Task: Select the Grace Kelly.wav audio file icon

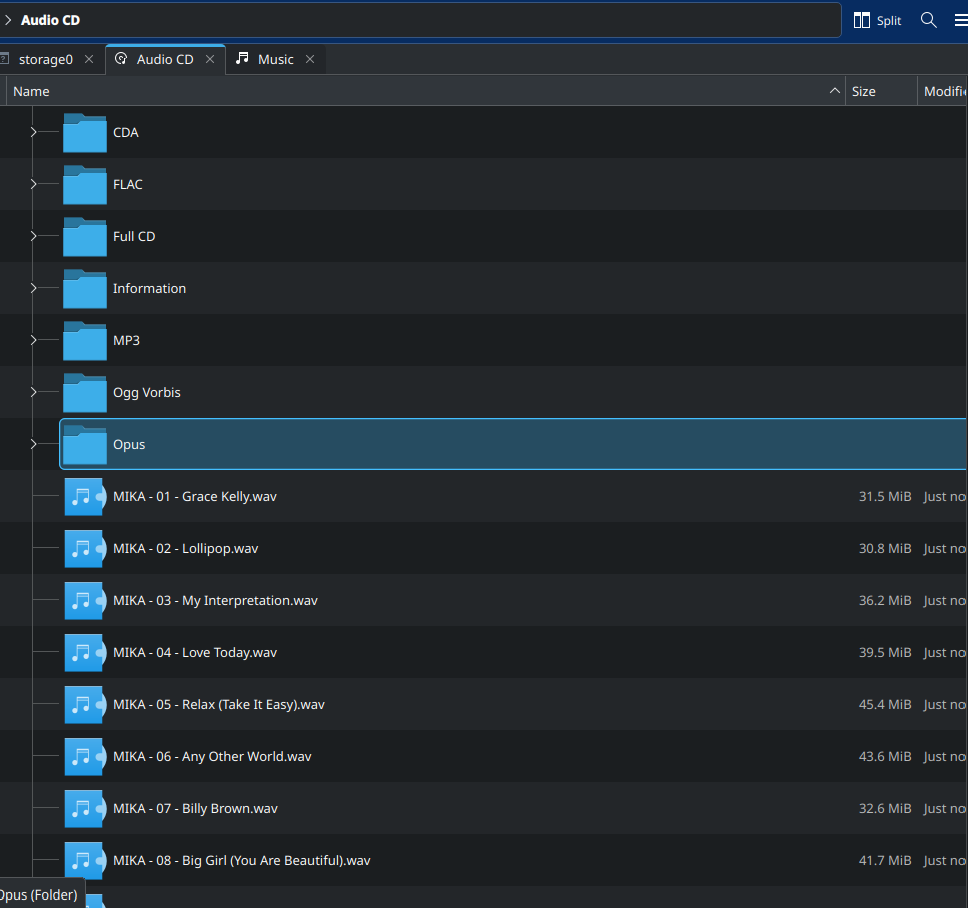Action: click(85, 497)
